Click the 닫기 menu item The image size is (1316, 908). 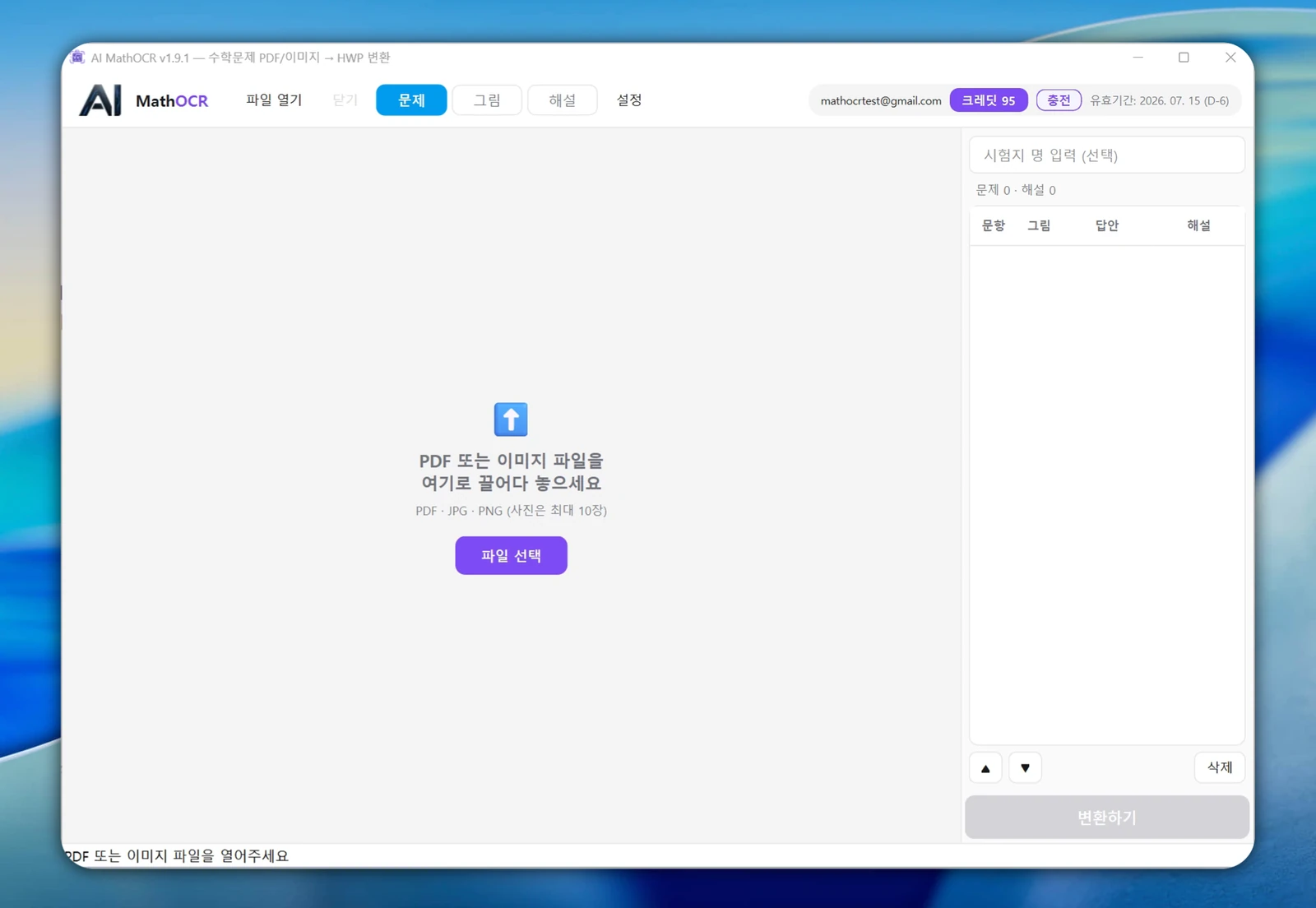(345, 100)
